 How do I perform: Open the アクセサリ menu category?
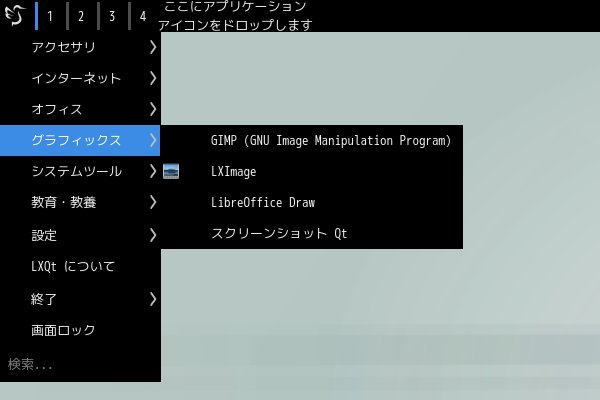point(80,47)
